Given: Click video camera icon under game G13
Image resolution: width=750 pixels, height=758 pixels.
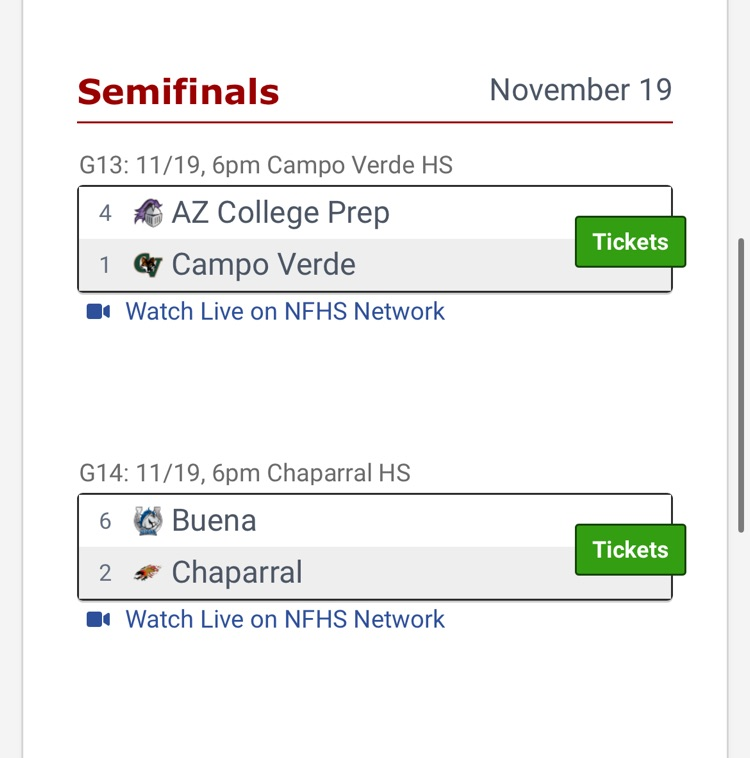Looking at the screenshot, I should click(x=98, y=312).
